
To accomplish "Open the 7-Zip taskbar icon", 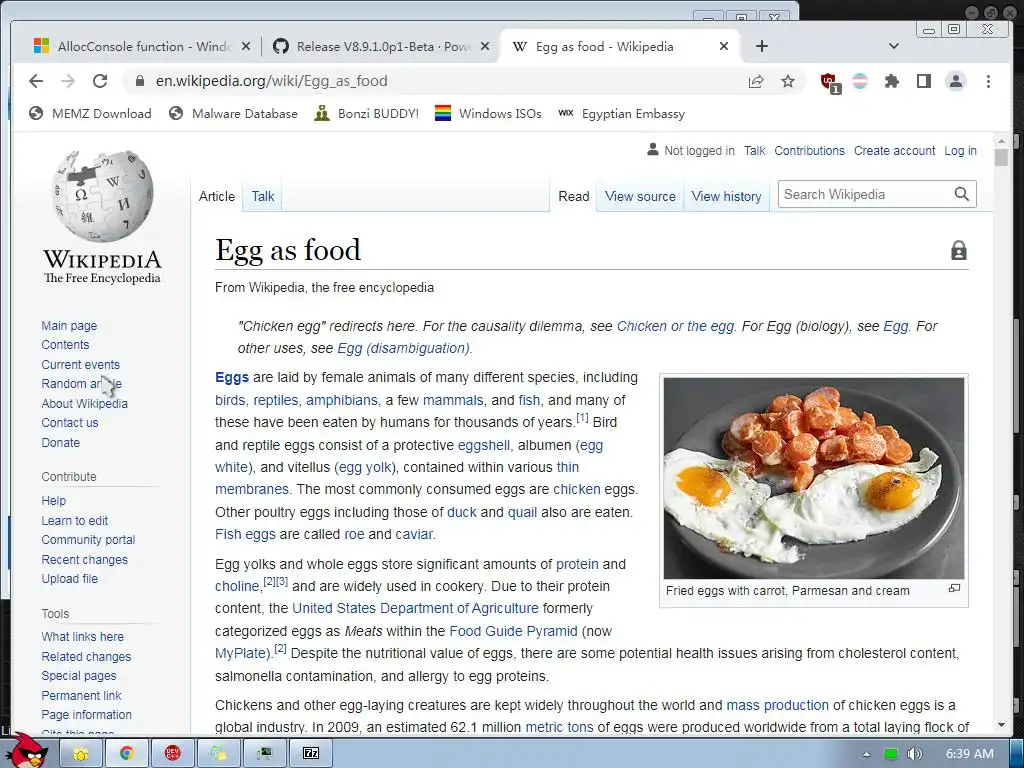I will click(312, 754).
